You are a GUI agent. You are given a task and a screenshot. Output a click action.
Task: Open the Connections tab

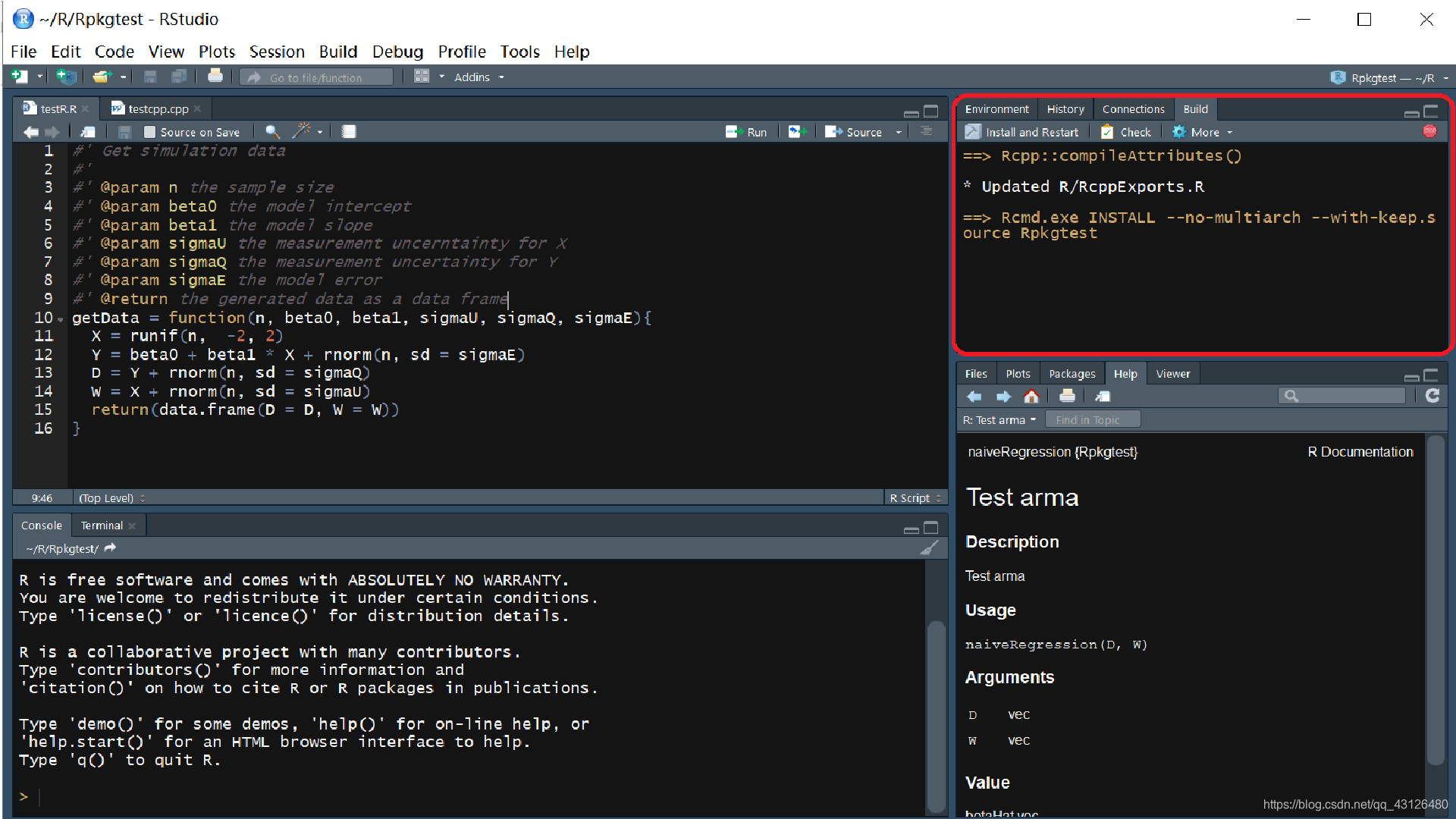click(x=1133, y=109)
